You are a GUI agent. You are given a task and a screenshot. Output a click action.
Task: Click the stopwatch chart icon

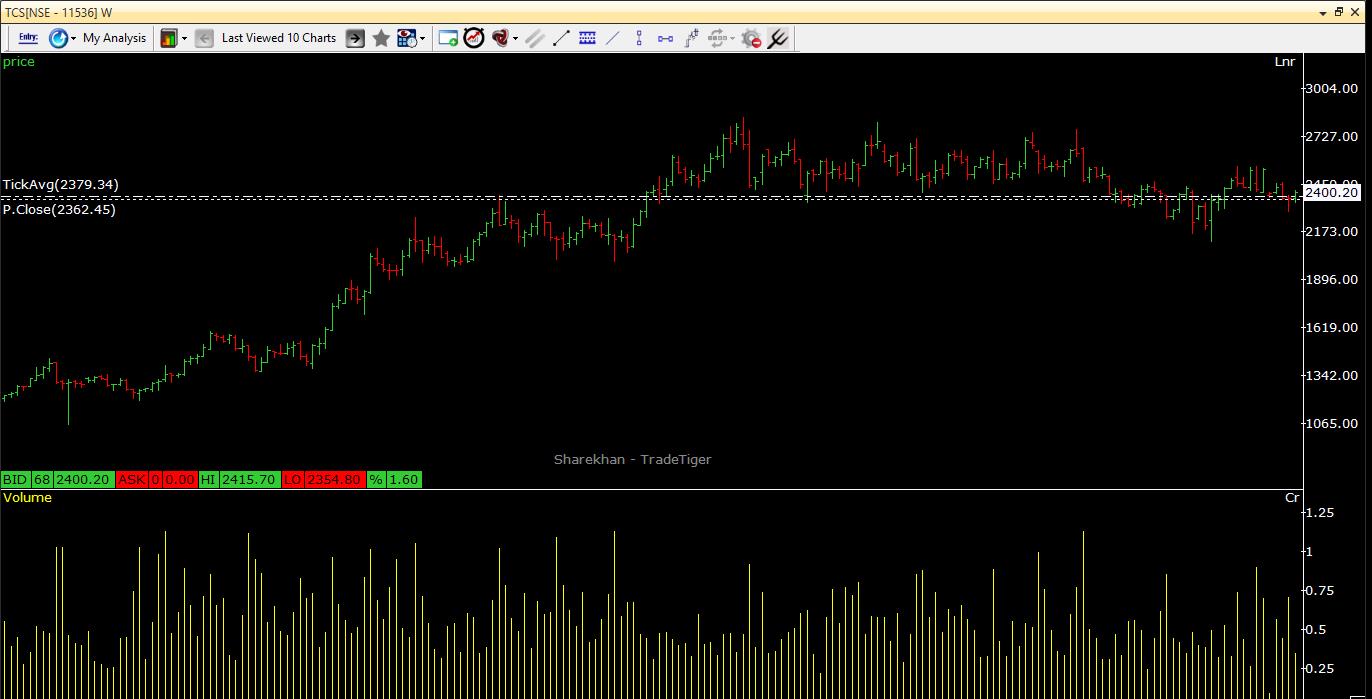coord(474,38)
